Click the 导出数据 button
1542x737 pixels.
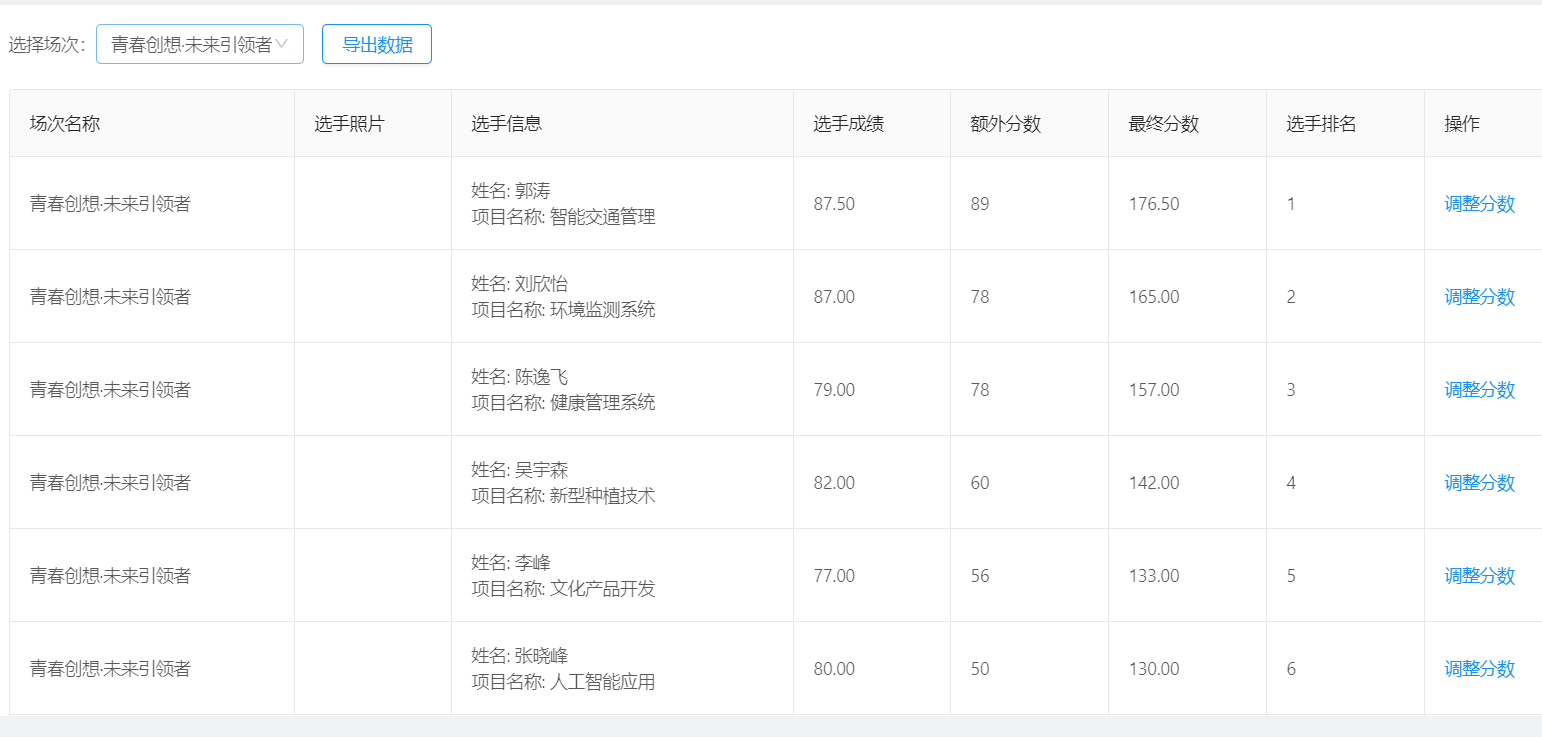click(377, 44)
